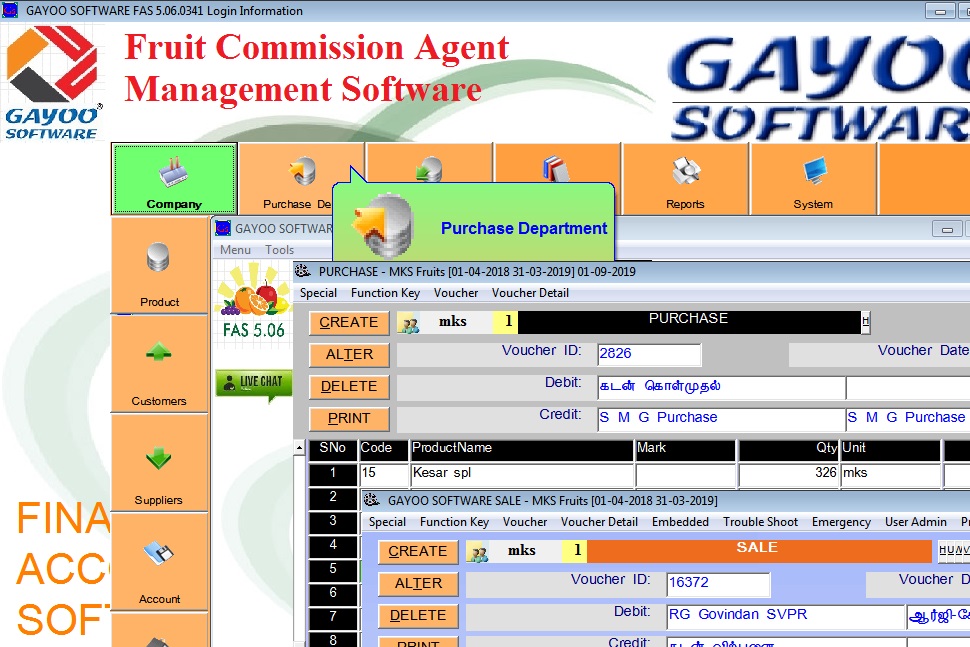Screen dimensions: 970x647
Task: Minimize the inner Gayoo Software window
Action: [946, 229]
